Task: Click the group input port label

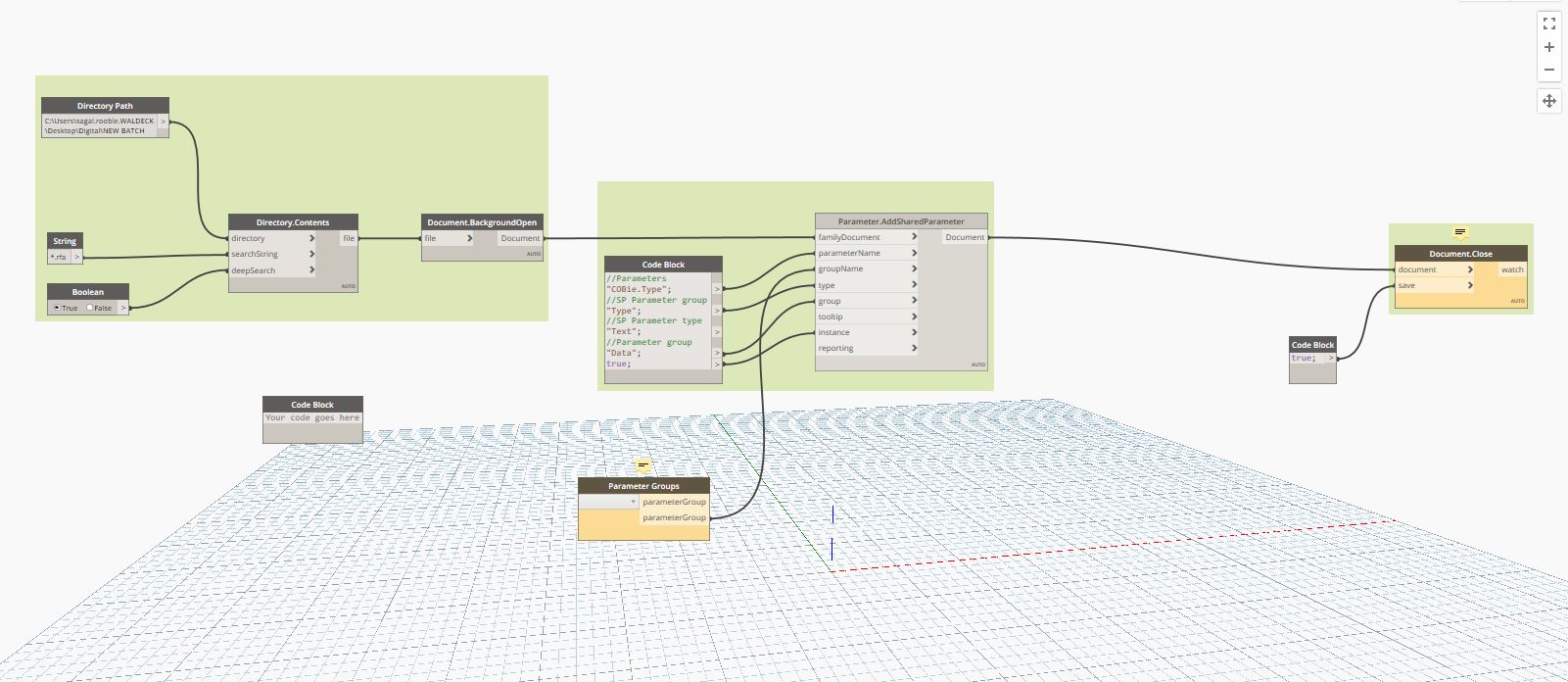Action: click(x=830, y=301)
